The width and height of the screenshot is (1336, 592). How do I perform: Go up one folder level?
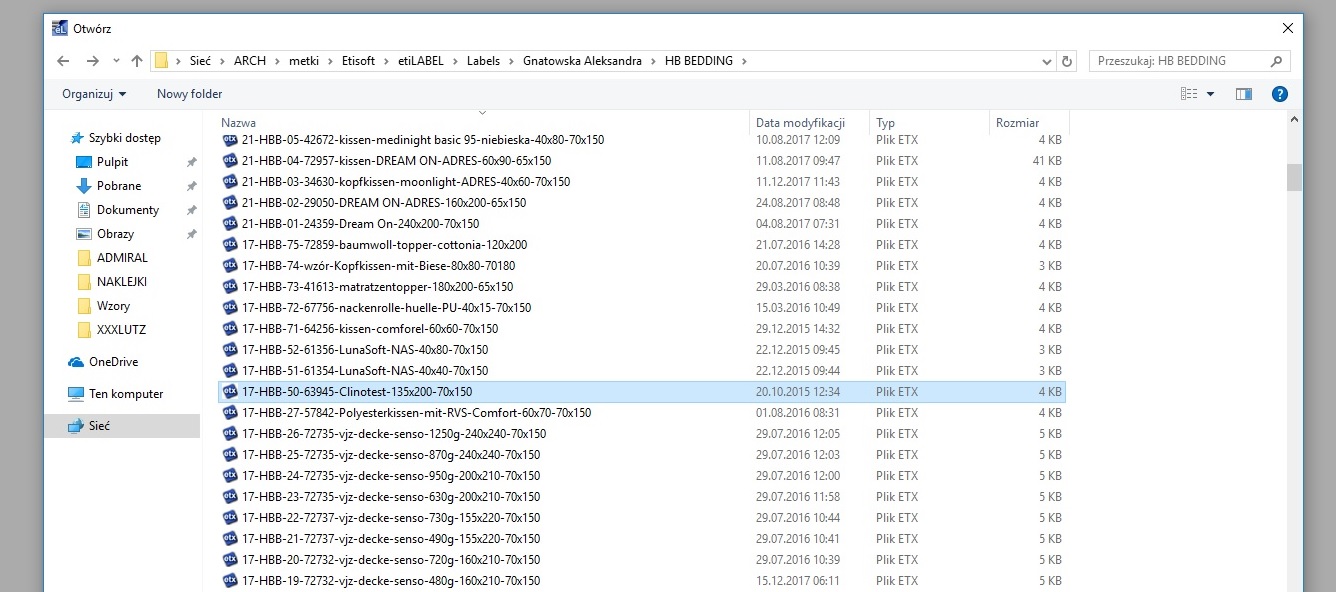click(137, 61)
